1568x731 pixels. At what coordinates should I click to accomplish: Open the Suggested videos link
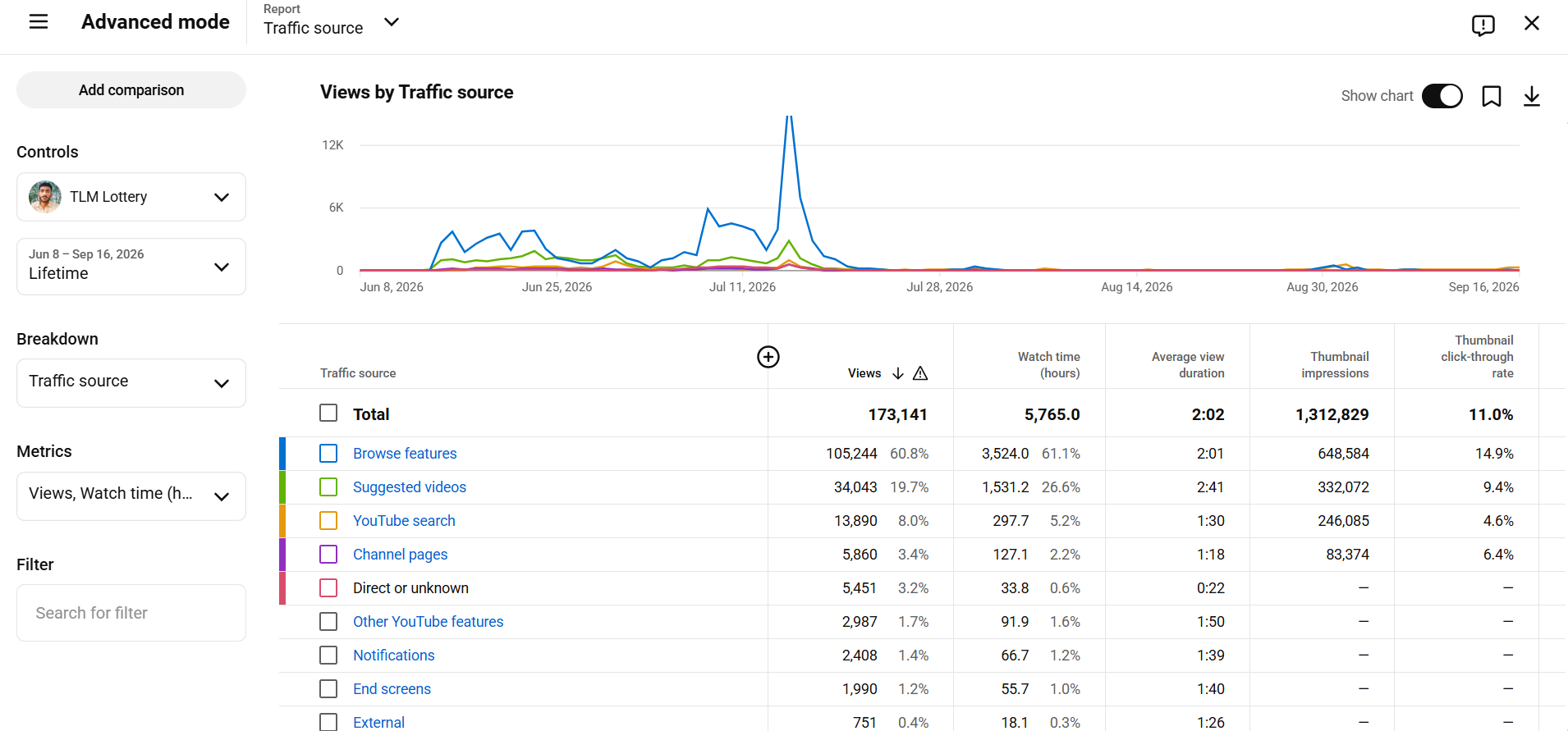[x=410, y=487]
